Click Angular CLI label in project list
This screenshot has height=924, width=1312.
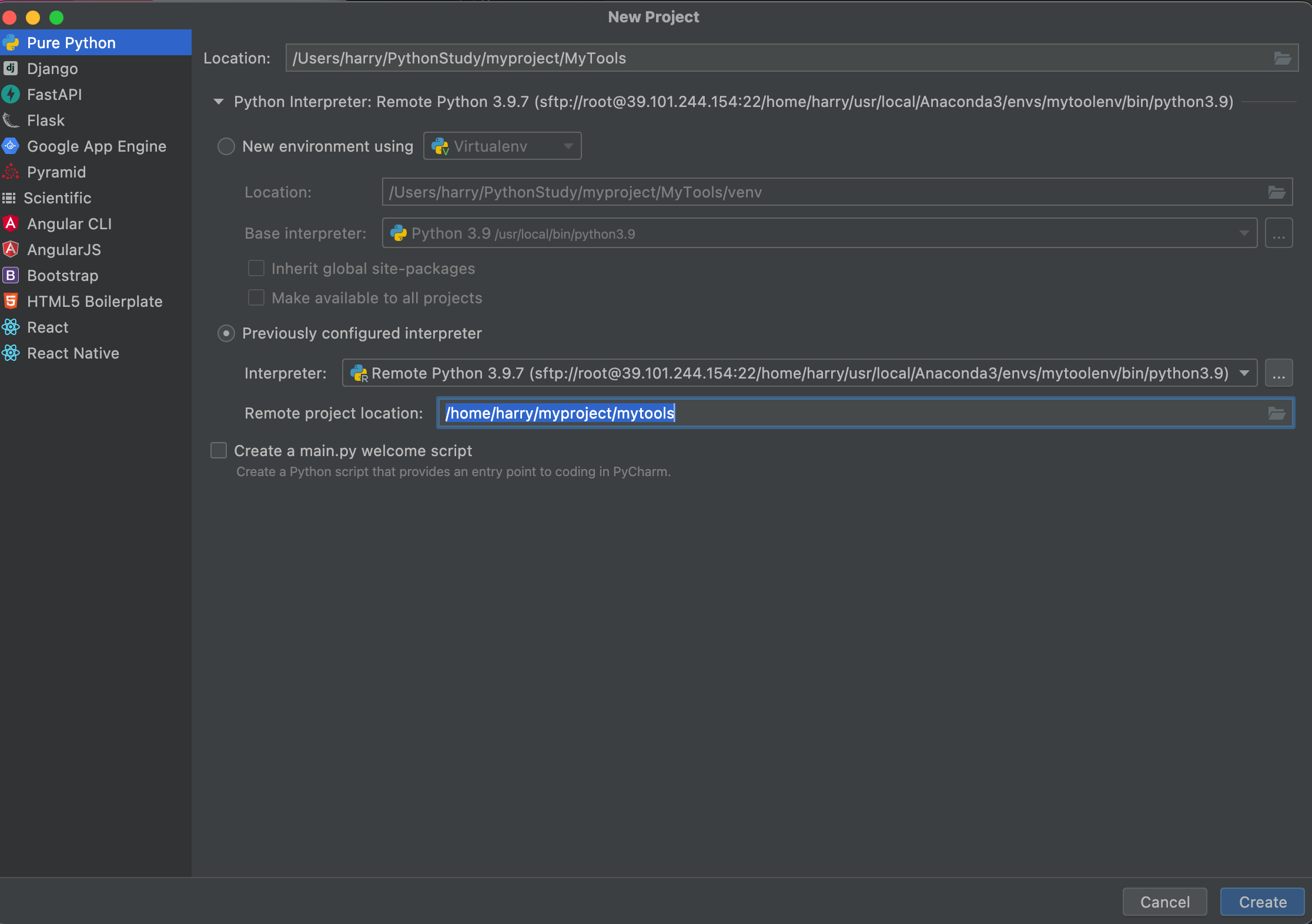pos(69,223)
